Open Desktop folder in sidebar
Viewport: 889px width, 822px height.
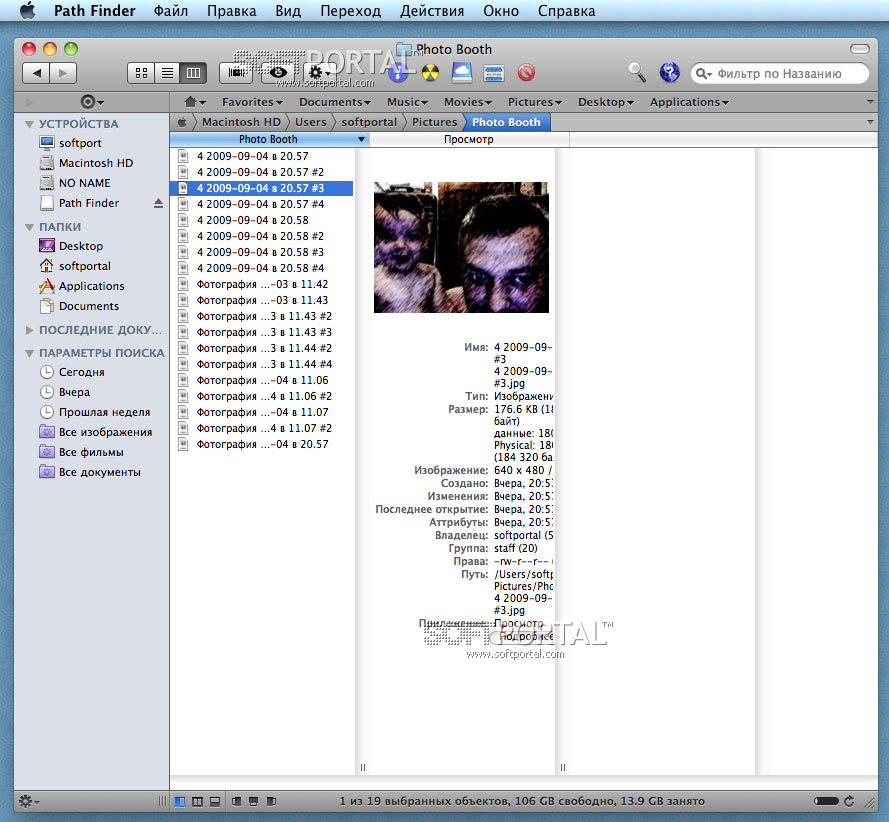click(81, 246)
